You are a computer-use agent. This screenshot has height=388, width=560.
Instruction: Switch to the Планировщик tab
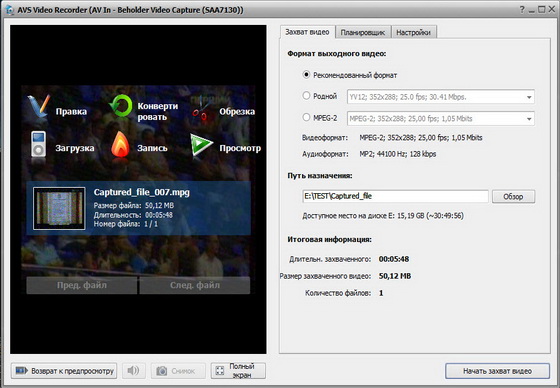point(363,33)
